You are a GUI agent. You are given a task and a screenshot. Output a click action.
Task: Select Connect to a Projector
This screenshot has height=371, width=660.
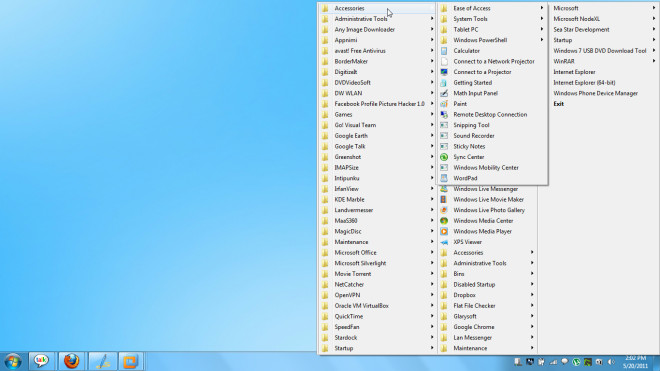point(482,72)
